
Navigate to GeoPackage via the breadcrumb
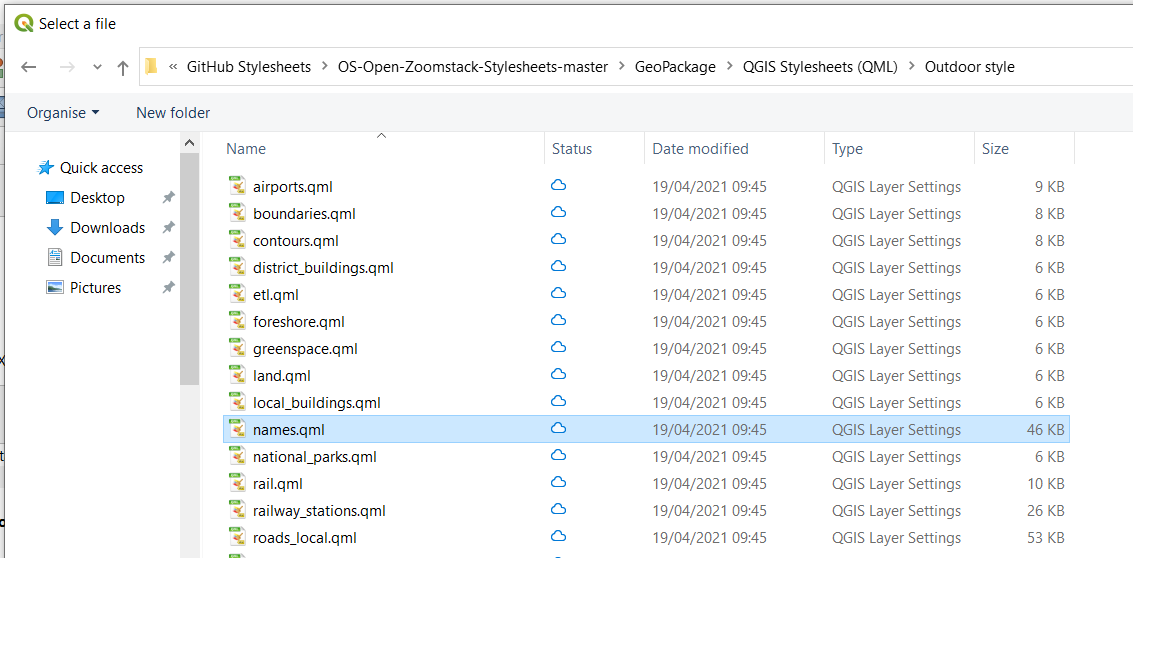[675, 66]
